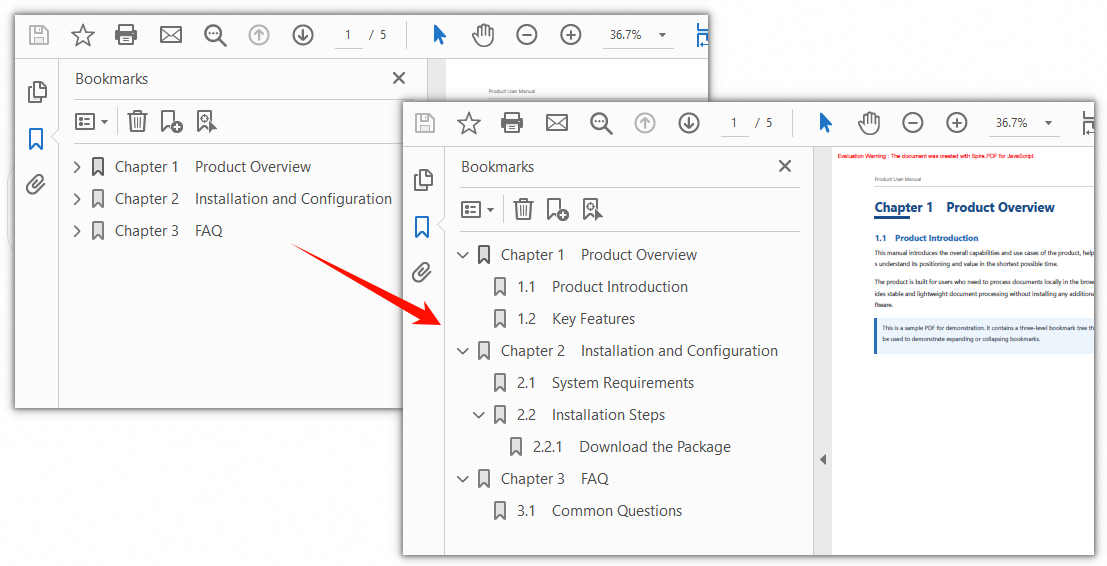Click the zoom in plus icon in the back window
The width and height of the screenshot is (1107, 566).
point(570,35)
